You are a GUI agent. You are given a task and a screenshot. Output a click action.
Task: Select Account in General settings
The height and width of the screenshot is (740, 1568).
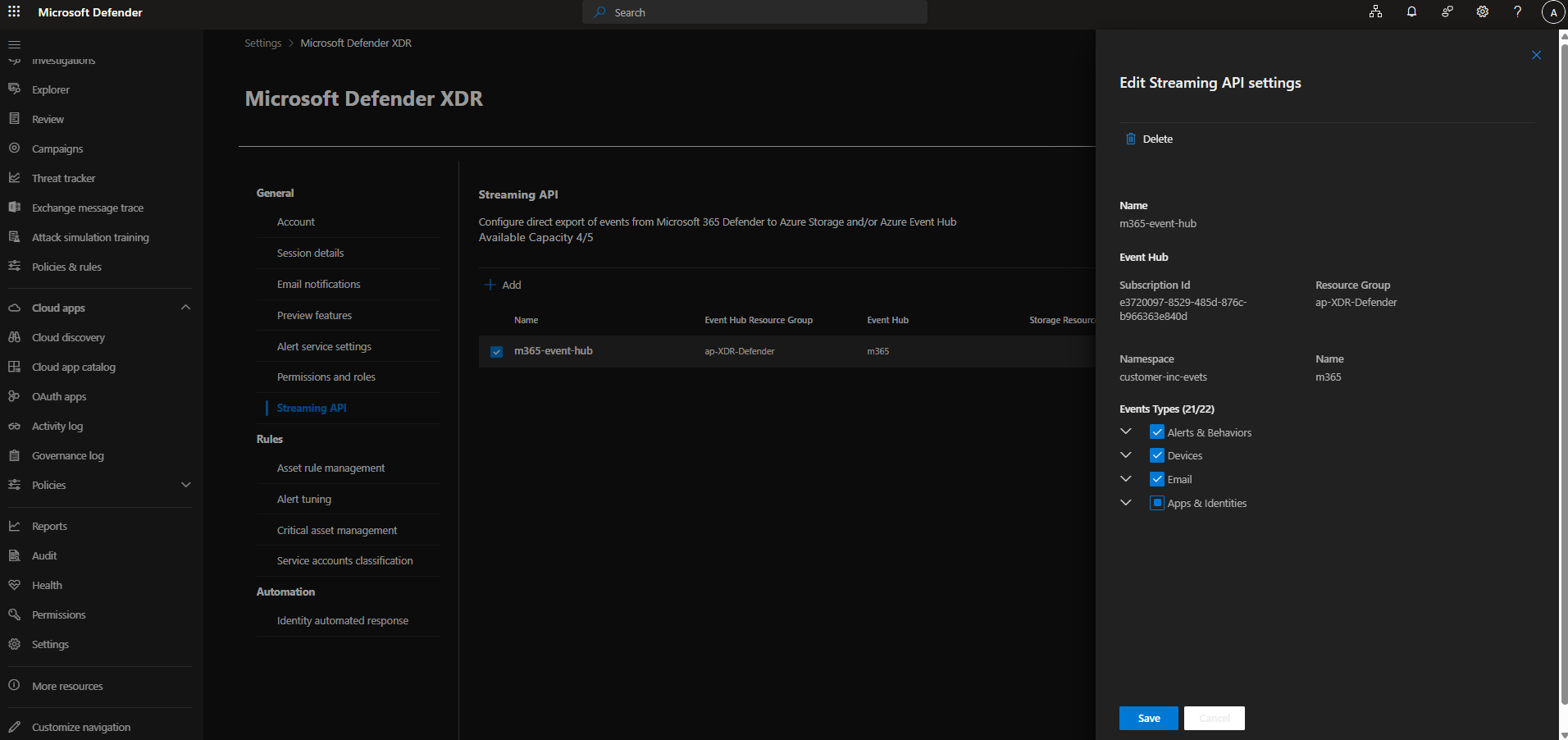296,222
